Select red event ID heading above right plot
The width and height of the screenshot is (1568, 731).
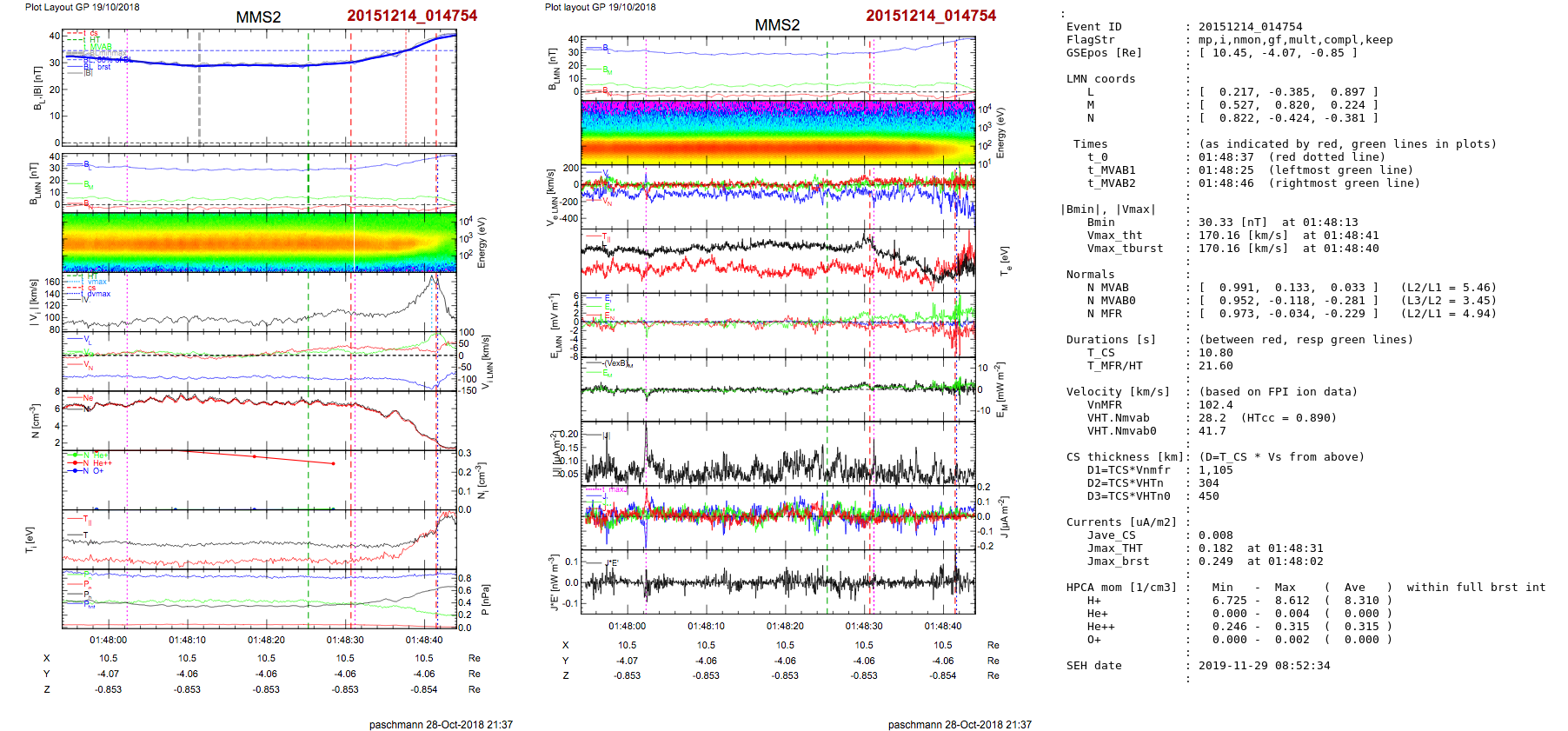[931, 16]
